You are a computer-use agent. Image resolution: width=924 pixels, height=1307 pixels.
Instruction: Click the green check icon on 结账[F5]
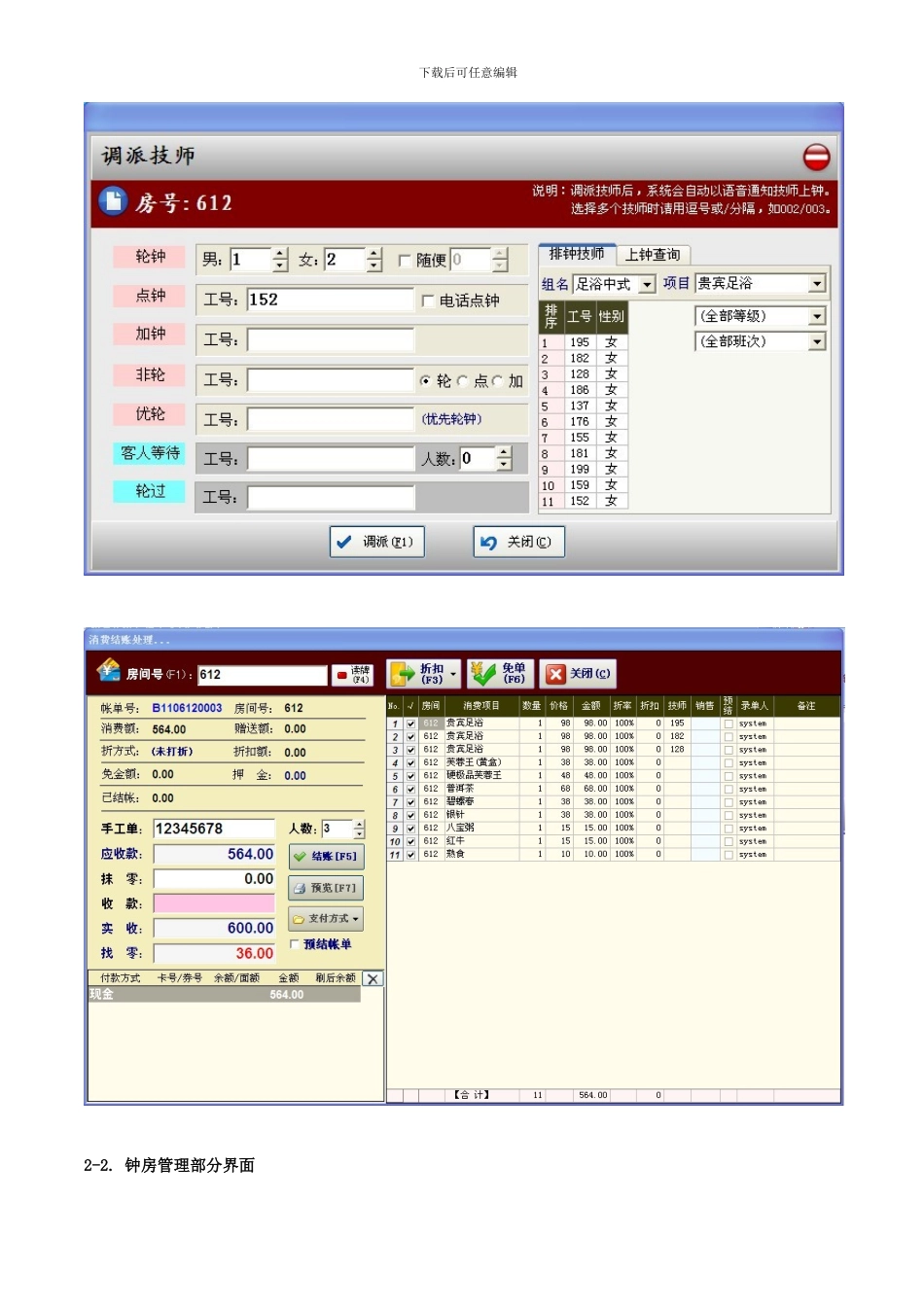[x=300, y=857]
